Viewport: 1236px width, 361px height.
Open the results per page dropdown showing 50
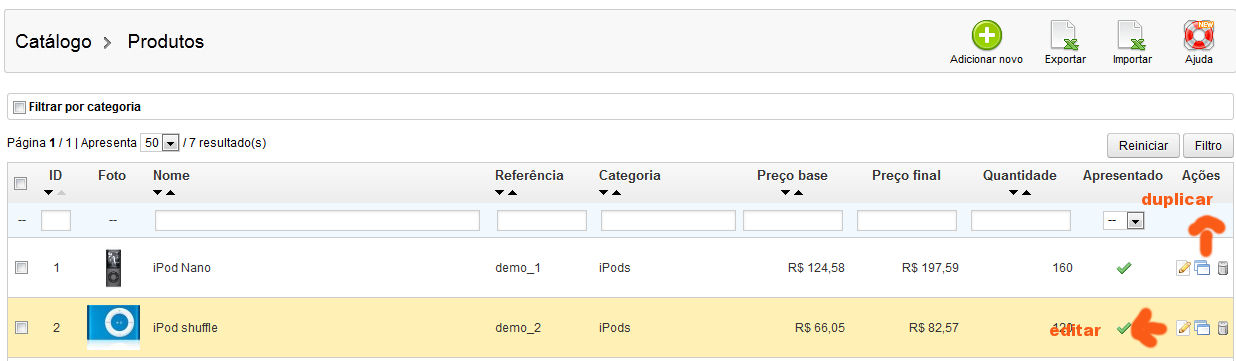coord(159,143)
